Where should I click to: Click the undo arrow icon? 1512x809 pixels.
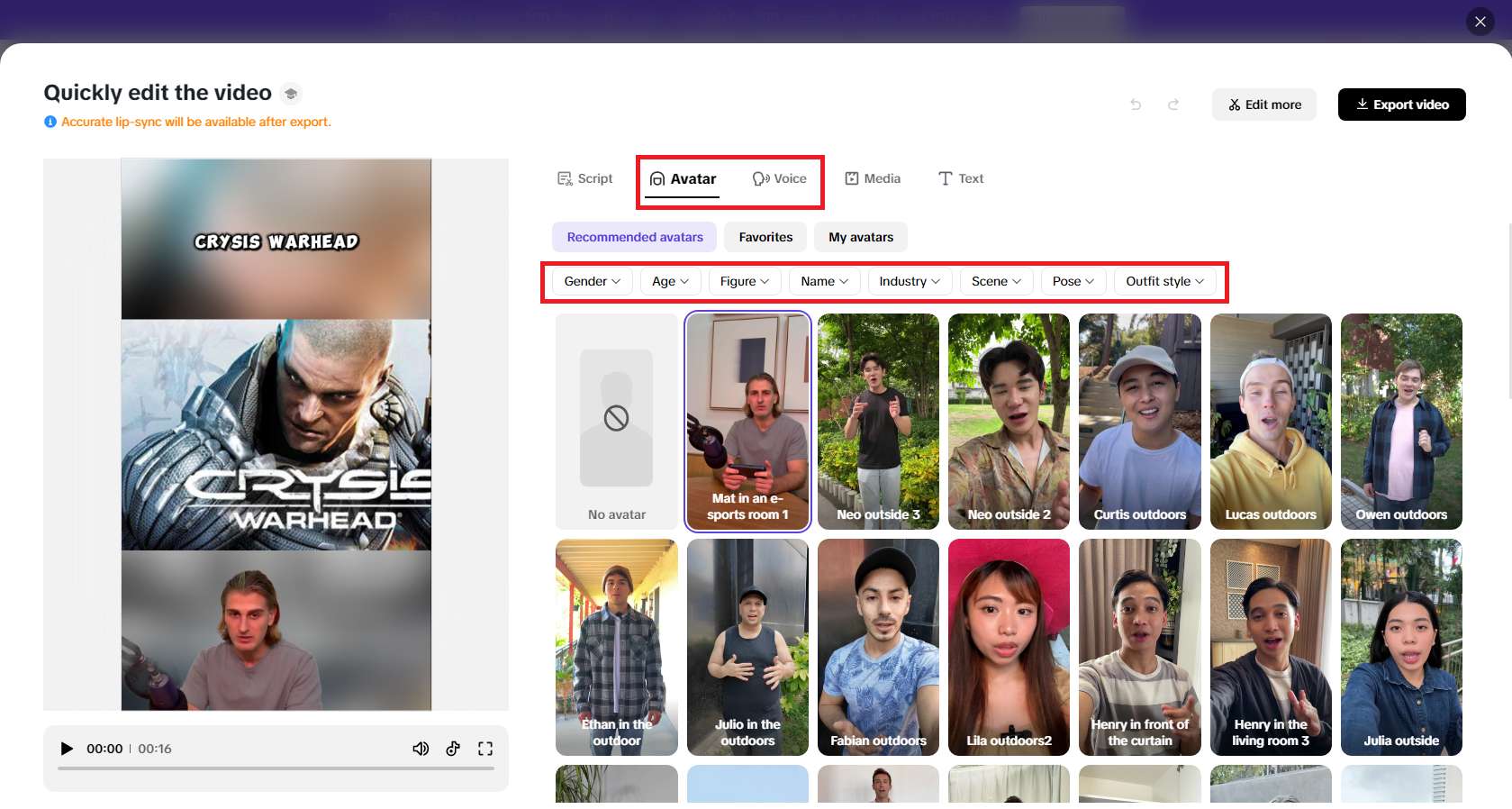click(x=1136, y=105)
